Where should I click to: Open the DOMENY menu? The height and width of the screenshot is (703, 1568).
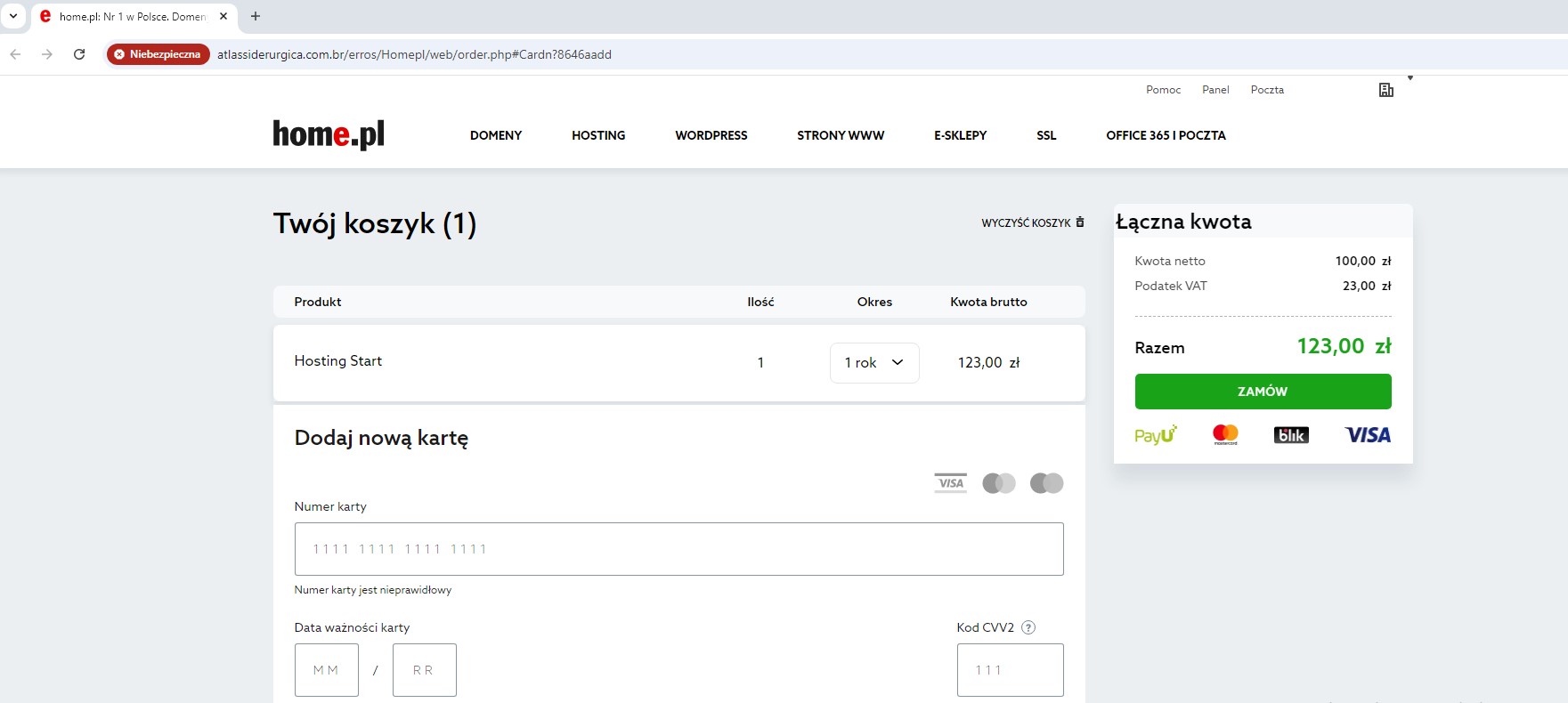point(496,135)
